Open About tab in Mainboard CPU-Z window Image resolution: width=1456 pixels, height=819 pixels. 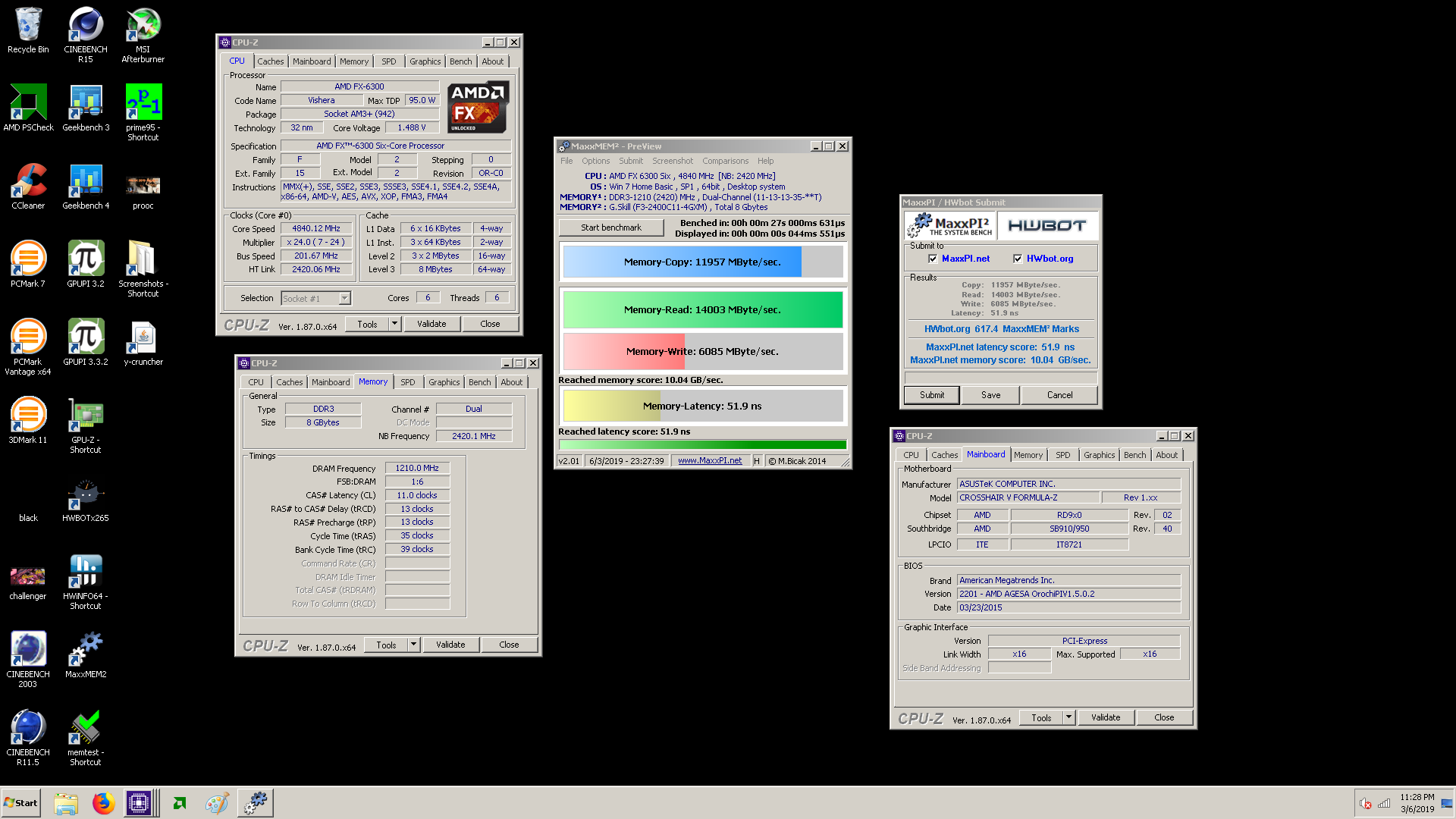[x=1166, y=455]
